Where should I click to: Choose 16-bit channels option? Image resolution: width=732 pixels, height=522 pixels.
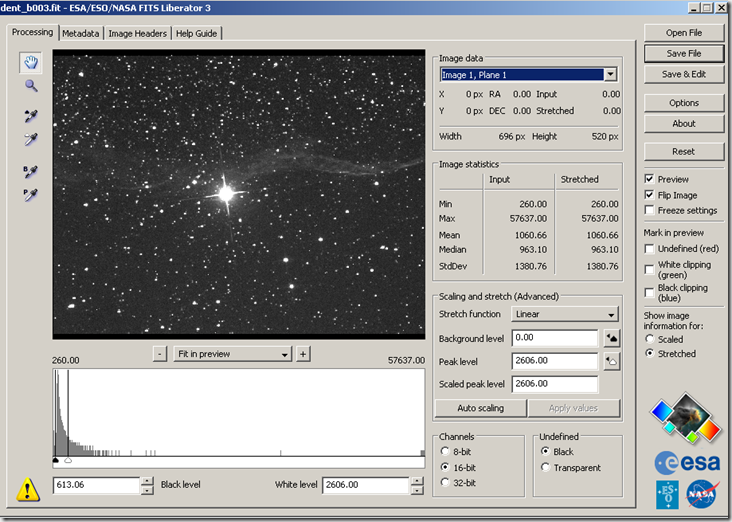pos(445,467)
